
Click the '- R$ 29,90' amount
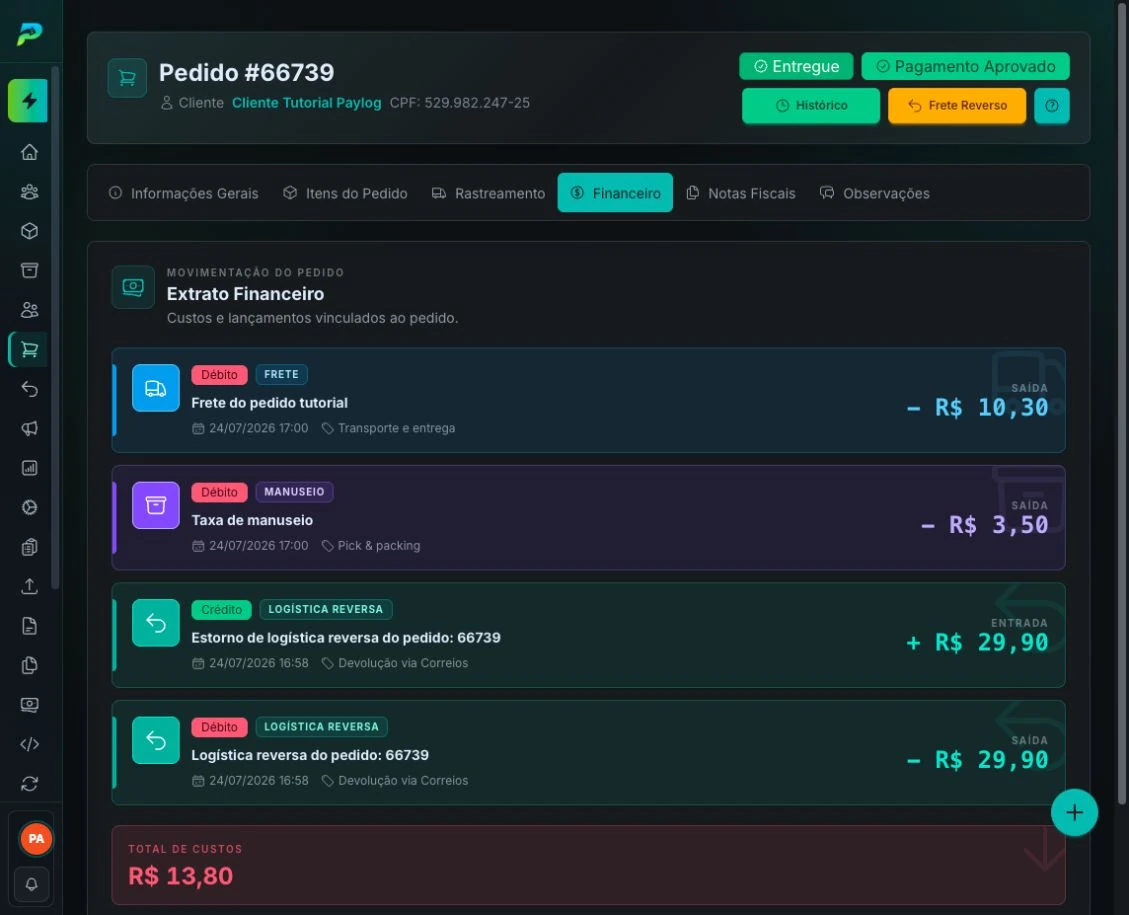coord(977,760)
